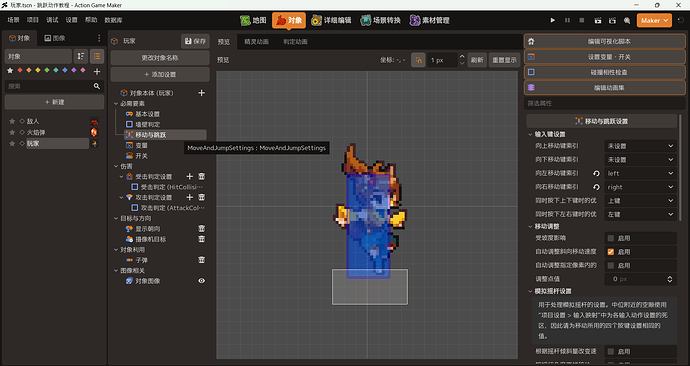The height and width of the screenshot is (366, 690).
Task: Favorite the 敌人 object star
Action: click(12, 121)
